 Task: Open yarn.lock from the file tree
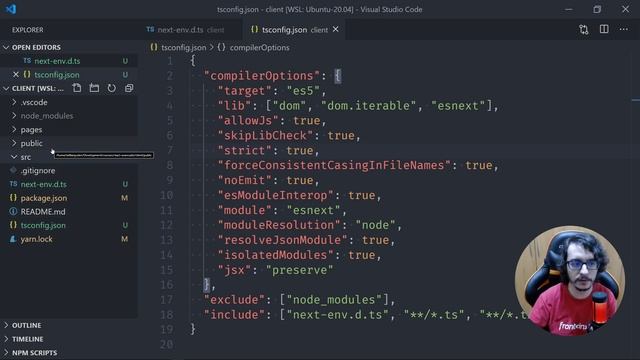(x=36, y=239)
